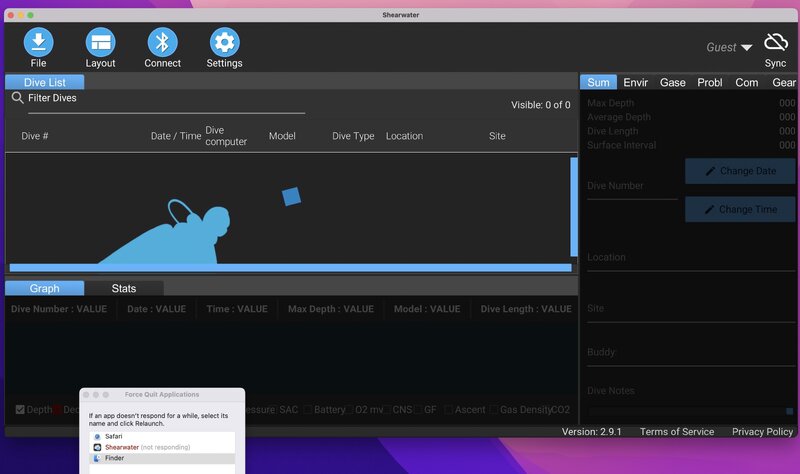This screenshot has height=474, width=800.
Task: Select Safari icon in Force Quit list
Action: [97, 437]
